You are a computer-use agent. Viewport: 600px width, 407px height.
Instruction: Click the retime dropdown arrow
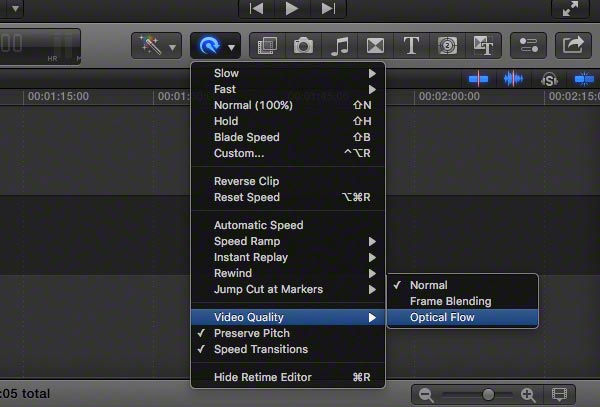click(232, 48)
